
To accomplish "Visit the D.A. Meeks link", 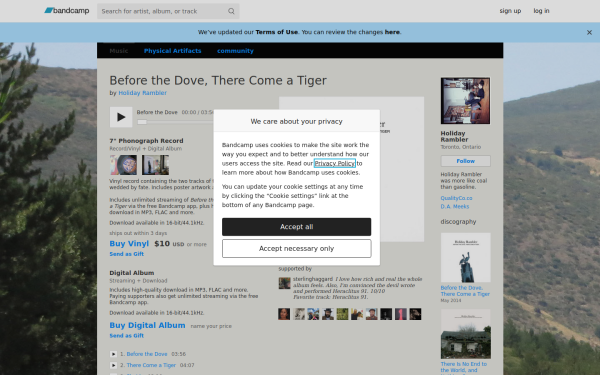I will coord(455,207).
